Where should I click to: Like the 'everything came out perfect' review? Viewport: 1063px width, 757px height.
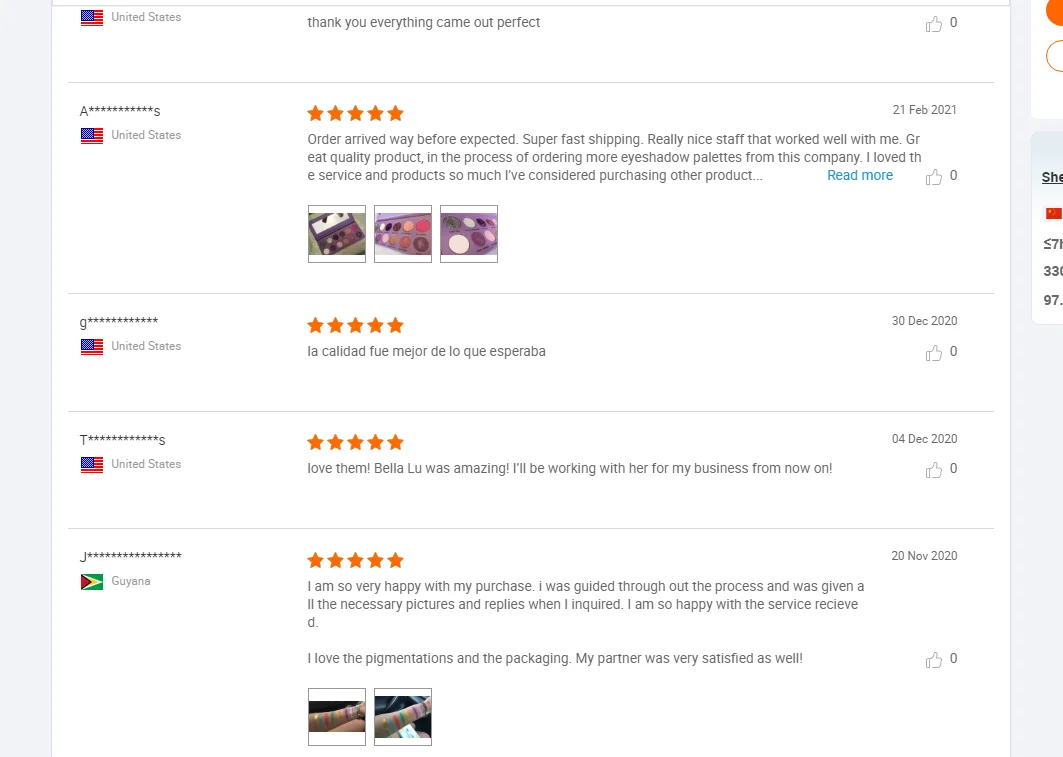click(934, 24)
